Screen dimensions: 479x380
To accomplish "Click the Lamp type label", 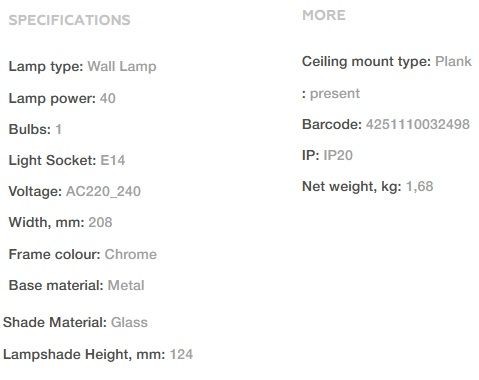I will 46,66.
